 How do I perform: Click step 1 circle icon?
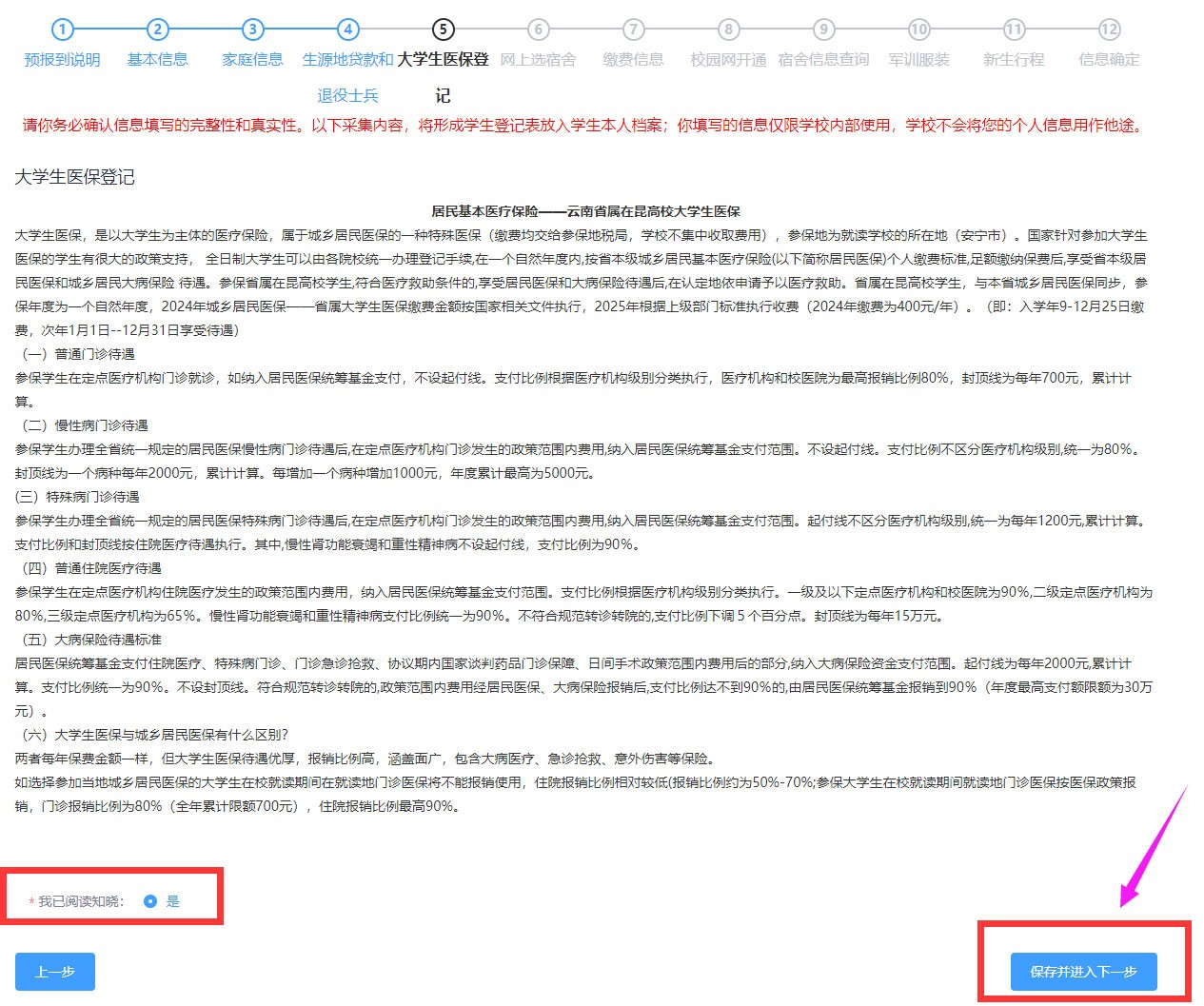coord(62,30)
